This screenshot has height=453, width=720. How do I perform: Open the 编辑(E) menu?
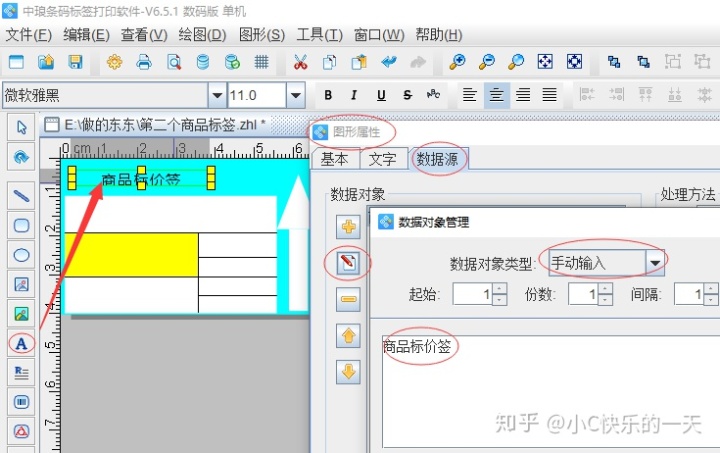(87, 35)
